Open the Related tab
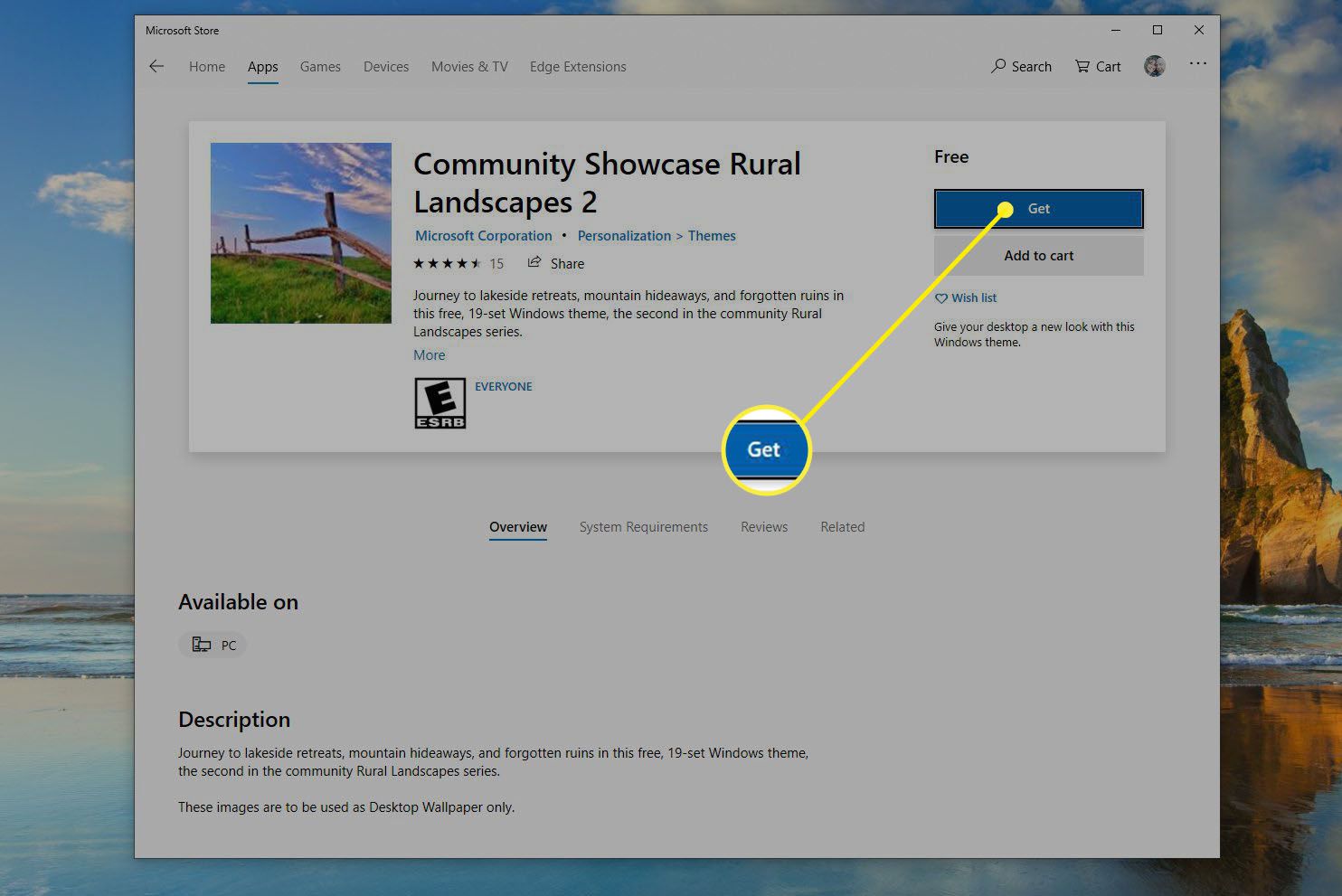This screenshot has width=1342, height=896. [843, 527]
